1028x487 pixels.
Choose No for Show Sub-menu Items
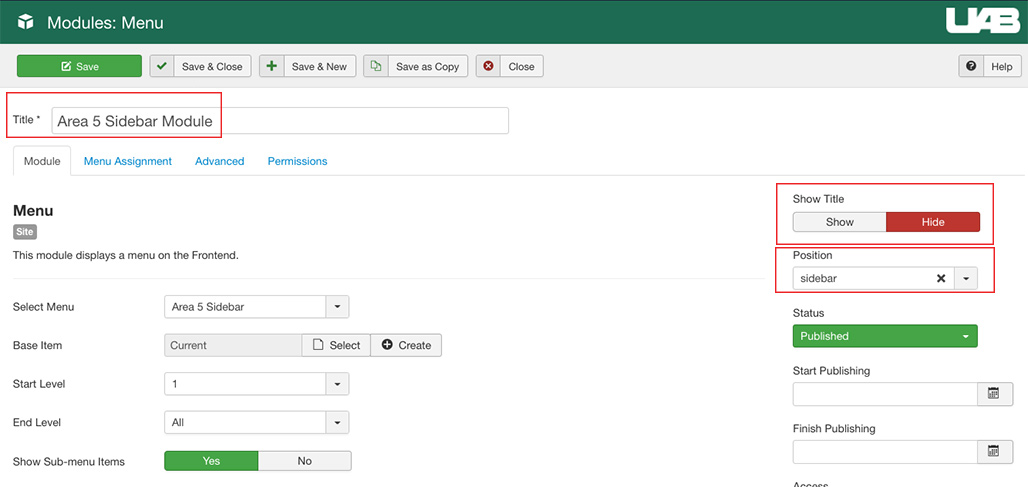point(304,461)
